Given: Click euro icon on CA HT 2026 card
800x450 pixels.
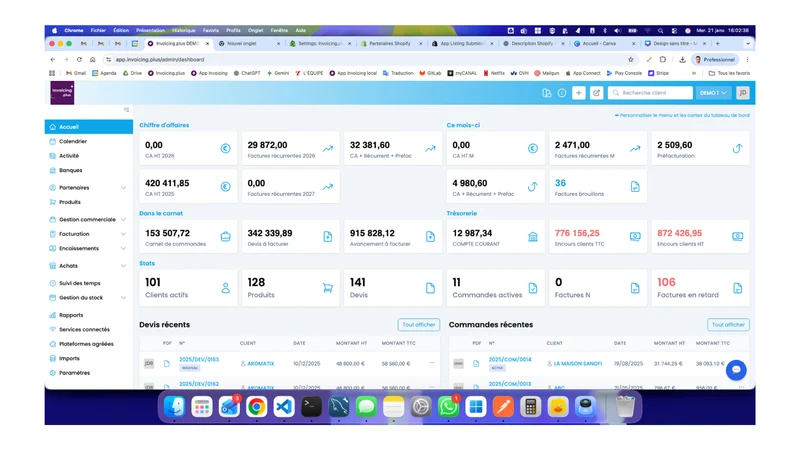Looking at the screenshot, I should click(x=226, y=148).
